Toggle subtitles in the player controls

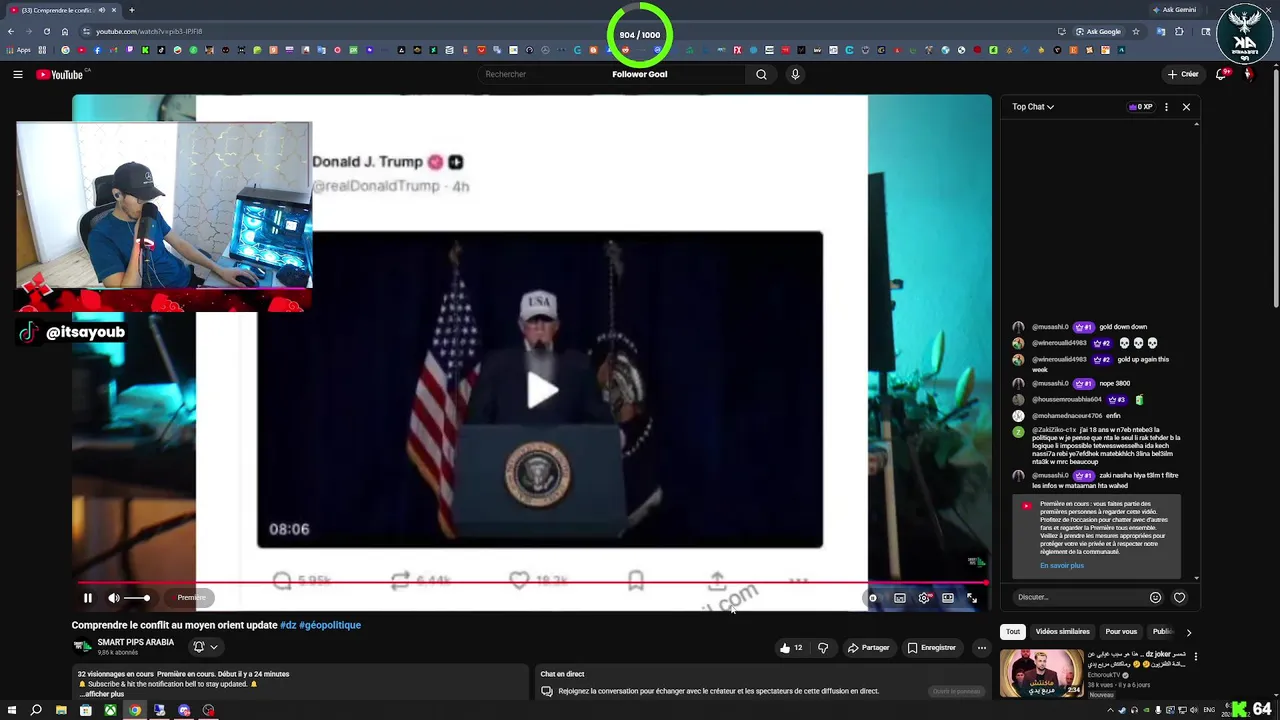click(x=900, y=598)
